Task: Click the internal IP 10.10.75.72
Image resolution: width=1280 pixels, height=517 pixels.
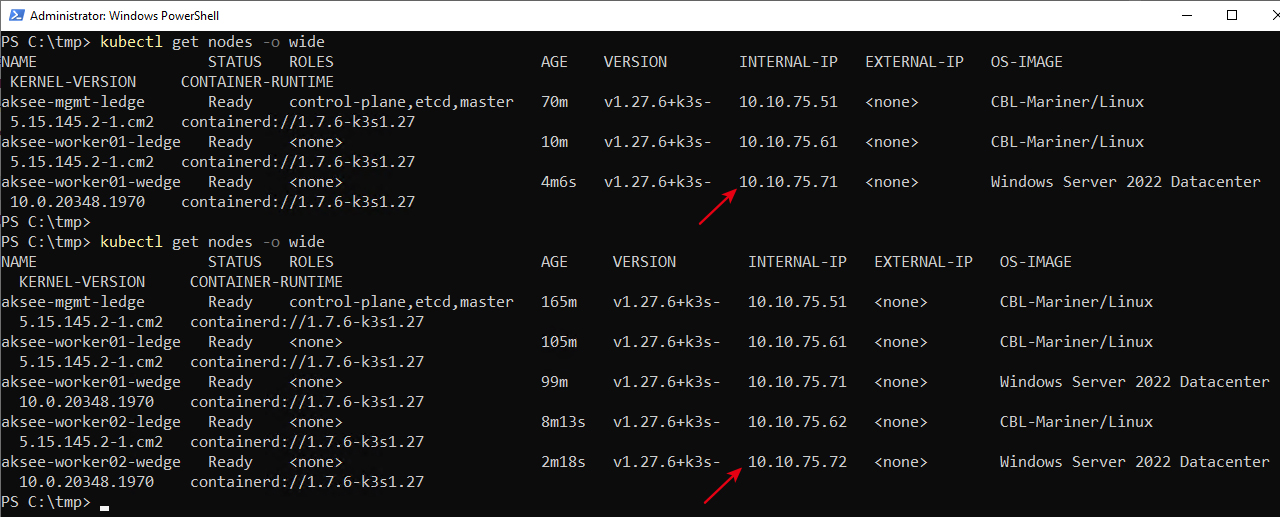Action: point(797,462)
